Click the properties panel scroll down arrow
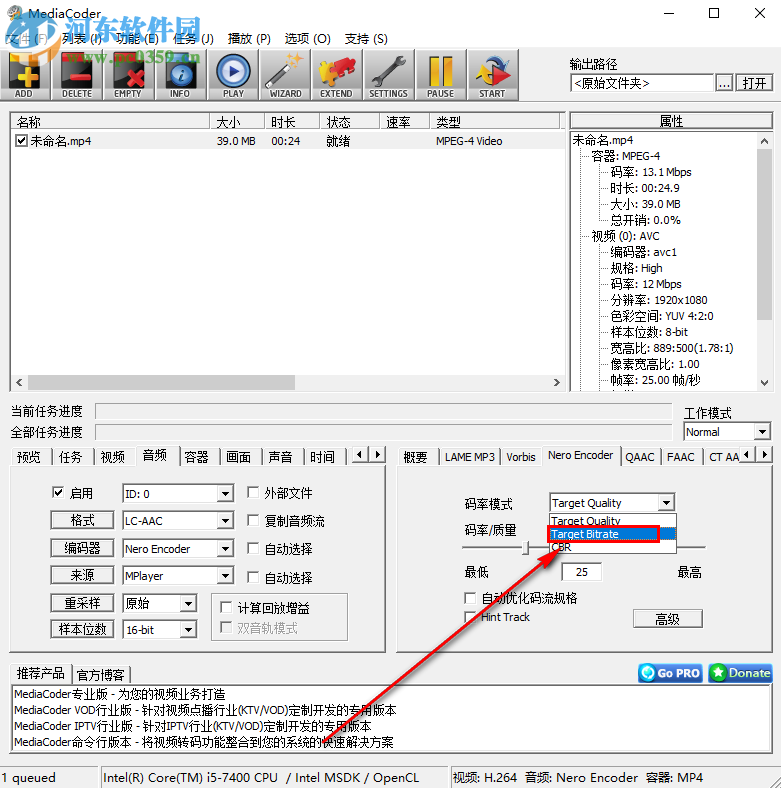 [x=764, y=382]
